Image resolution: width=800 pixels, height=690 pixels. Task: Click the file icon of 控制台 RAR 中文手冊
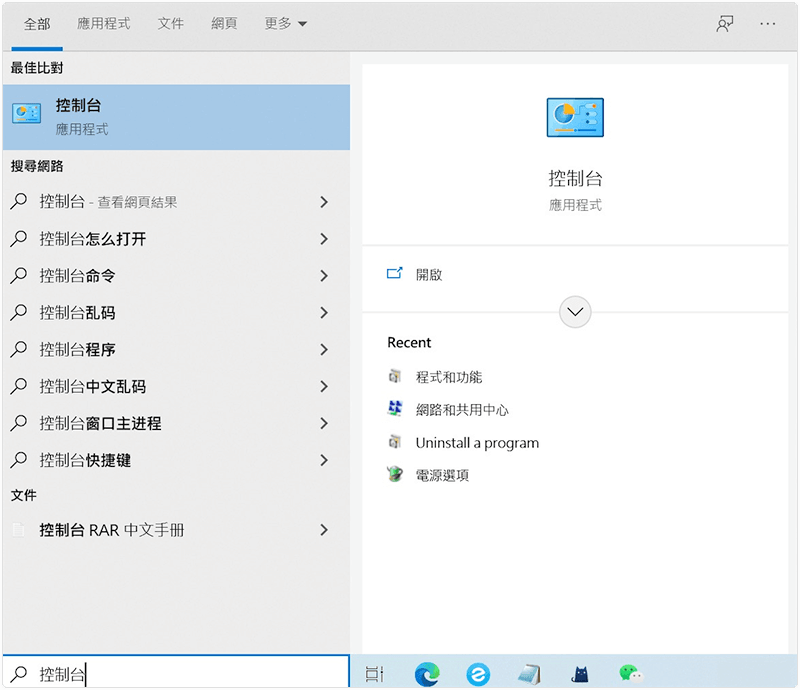pyautogui.click(x=18, y=530)
